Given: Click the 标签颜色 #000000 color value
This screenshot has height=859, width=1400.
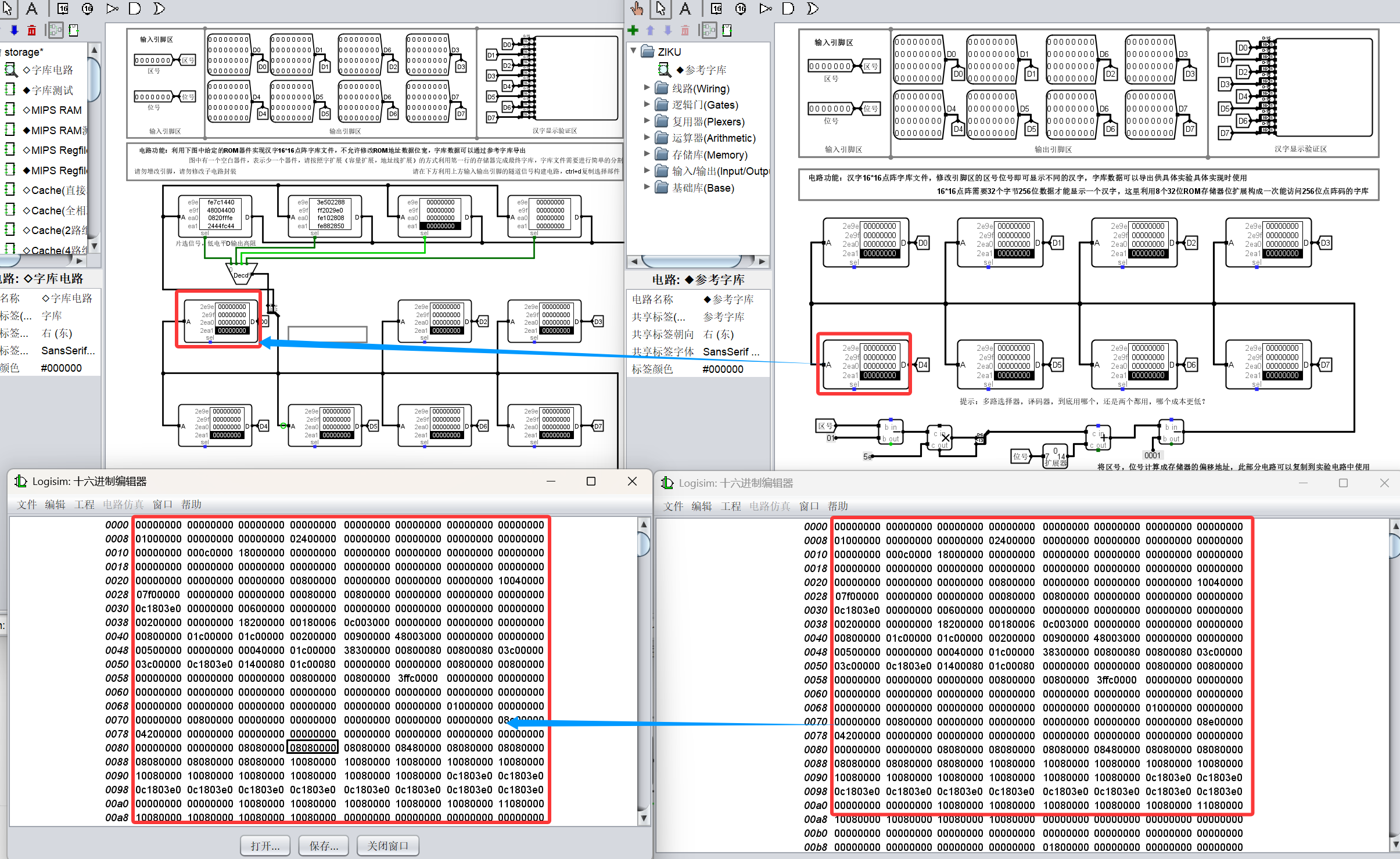Looking at the screenshot, I should pyautogui.click(x=723, y=369).
